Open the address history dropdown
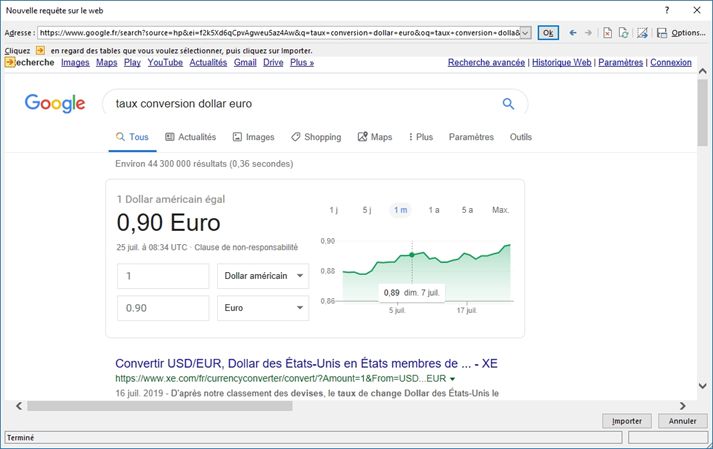This screenshot has height=449, width=713. (x=525, y=33)
